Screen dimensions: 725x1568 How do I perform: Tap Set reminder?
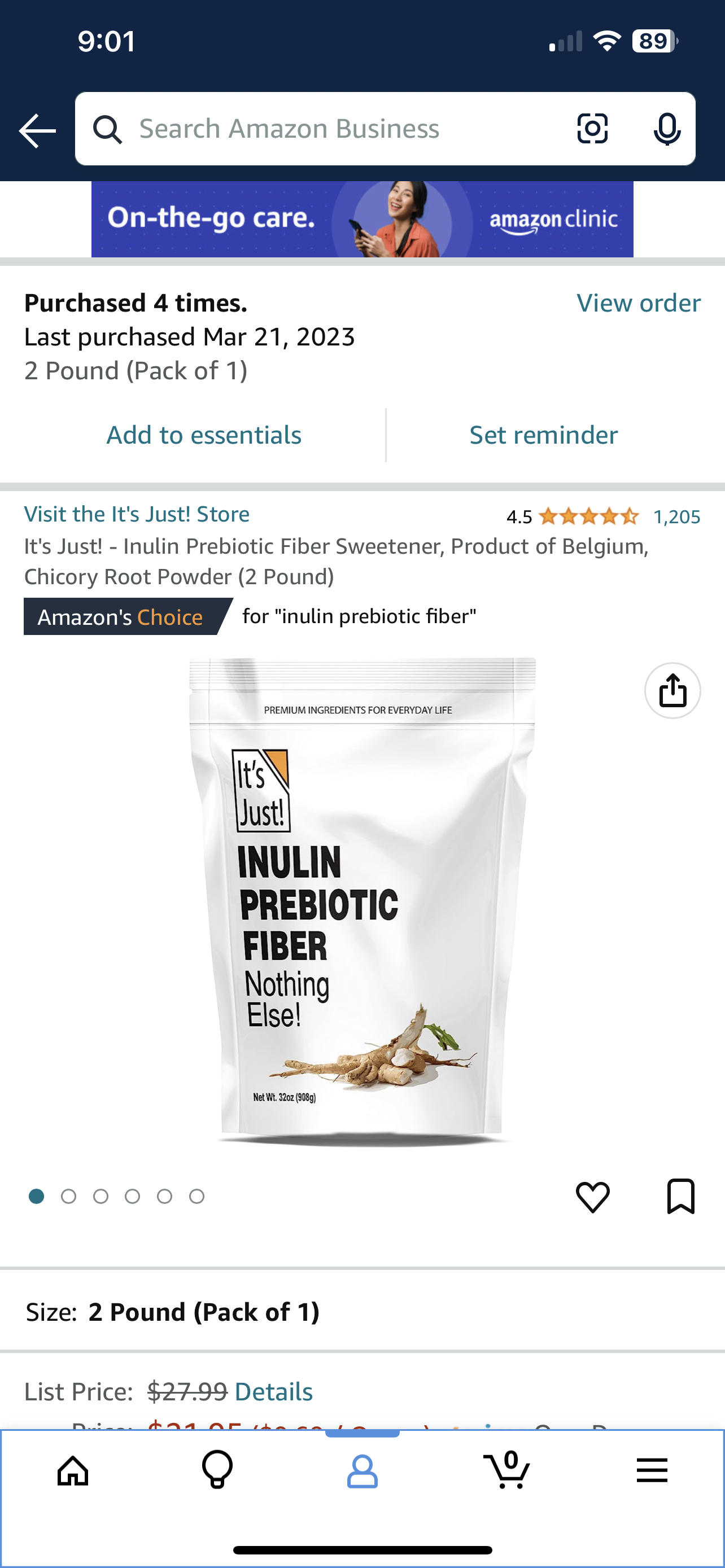544,435
